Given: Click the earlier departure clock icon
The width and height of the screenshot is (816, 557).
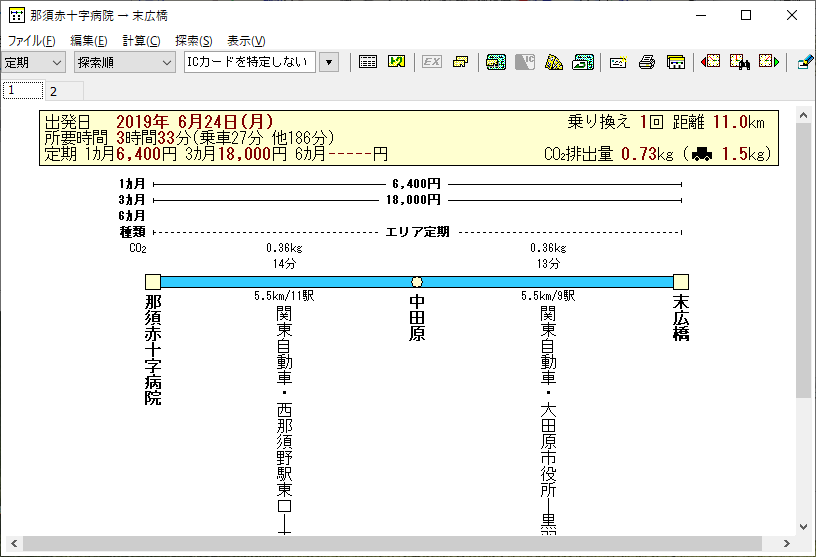Looking at the screenshot, I should pyautogui.click(x=710, y=62).
